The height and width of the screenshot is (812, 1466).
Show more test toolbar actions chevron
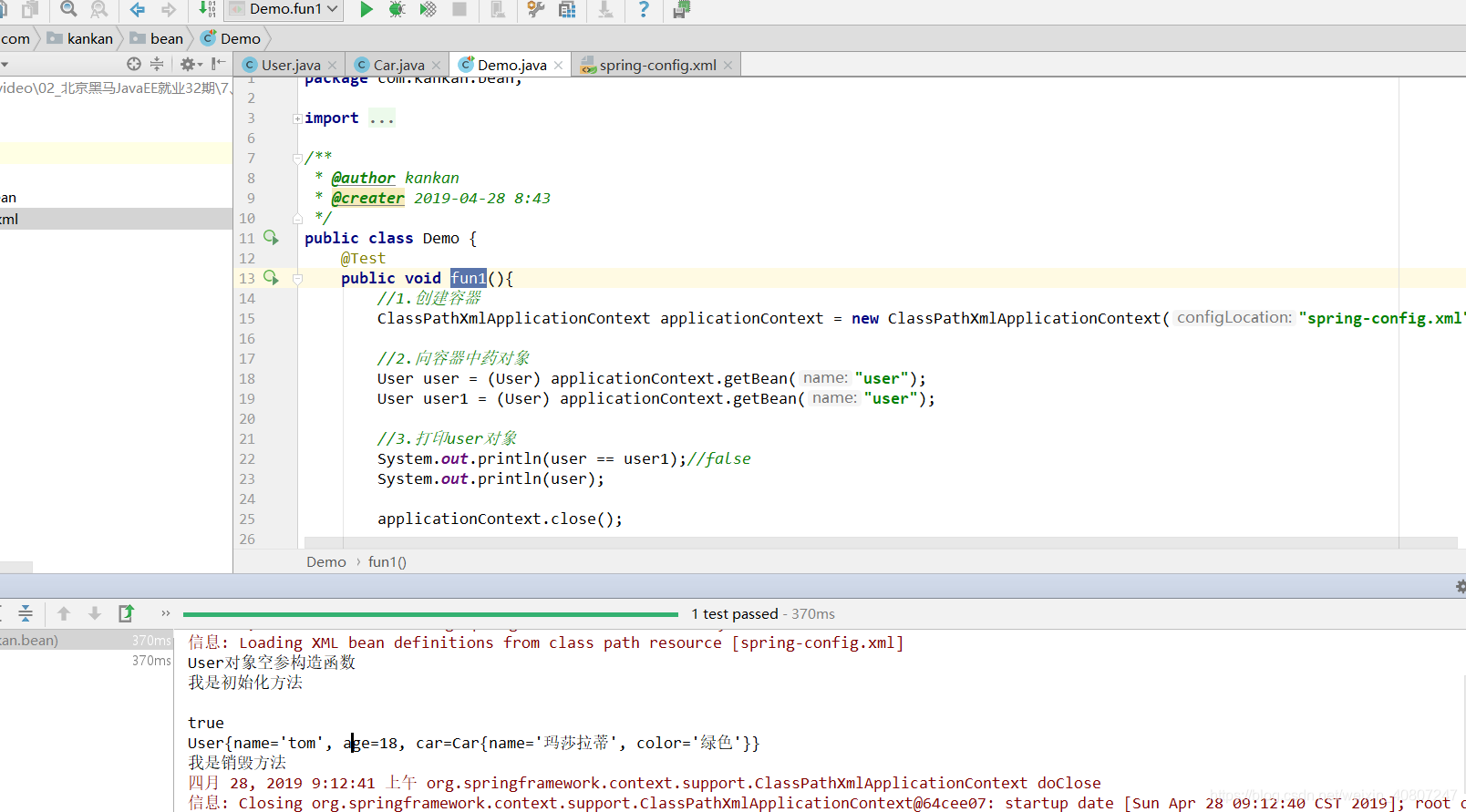165,613
